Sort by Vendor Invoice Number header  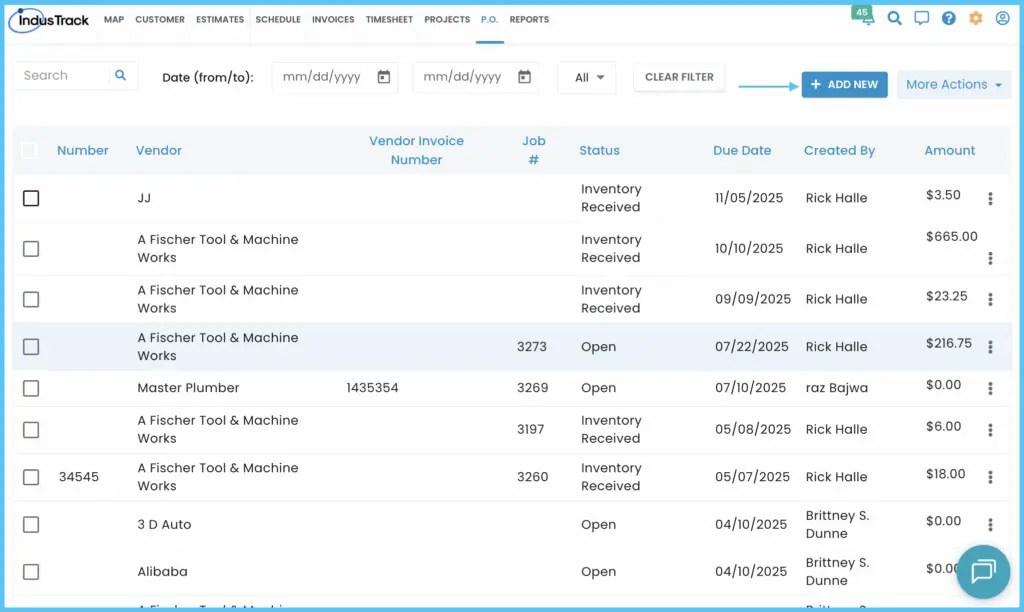tap(417, 150)
